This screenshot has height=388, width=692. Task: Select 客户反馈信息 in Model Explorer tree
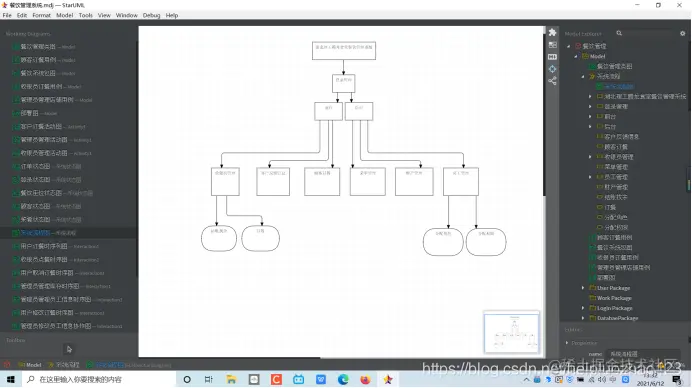(x=621, y=136)
